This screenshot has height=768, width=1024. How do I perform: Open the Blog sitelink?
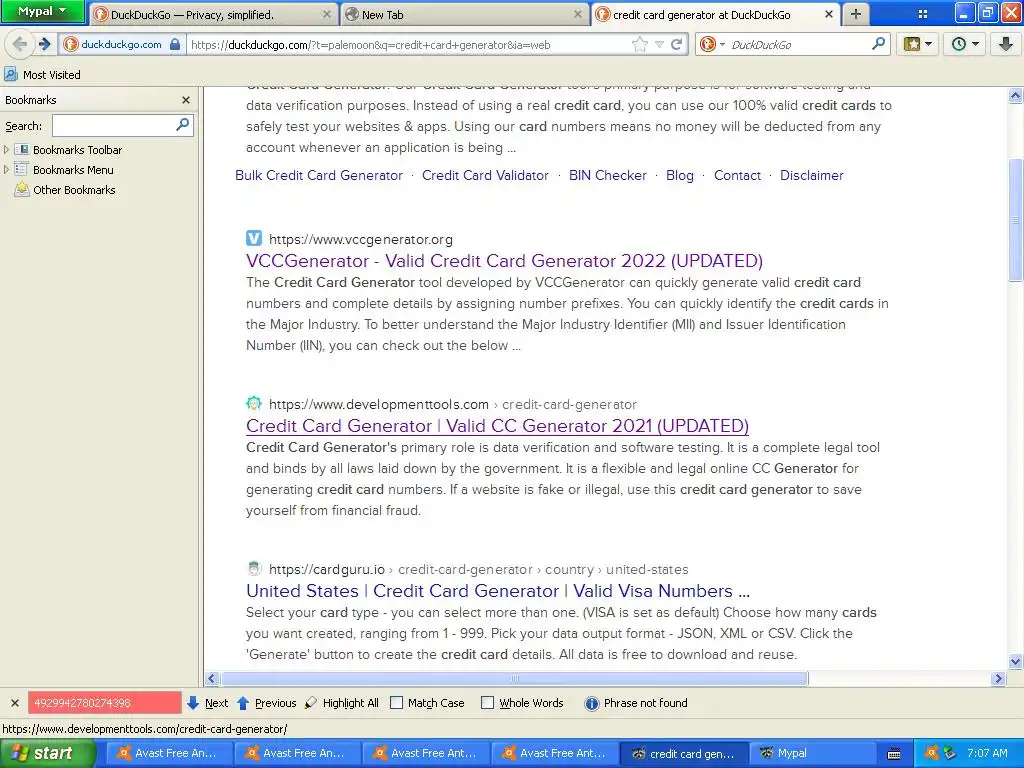[x=680, y=175]
